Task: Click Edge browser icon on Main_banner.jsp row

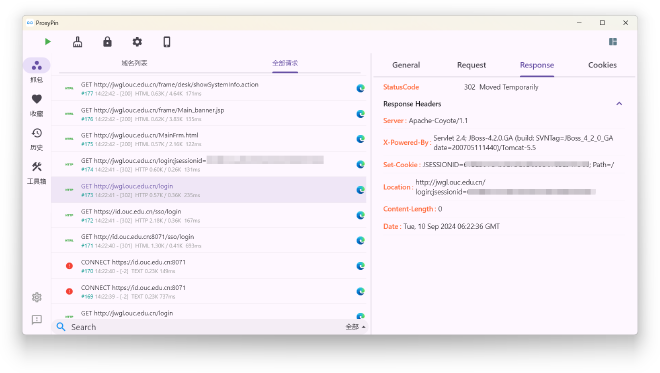Action: click(360, 114)
